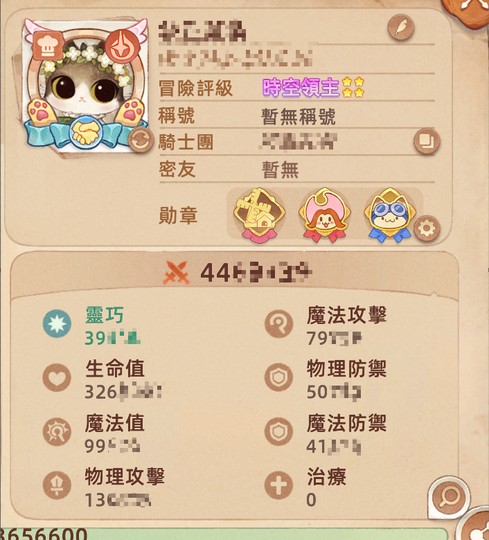Open medal settings gear icon
This screenshot has height=540, width=489.
pyautogui.click(x=427, y=228)
